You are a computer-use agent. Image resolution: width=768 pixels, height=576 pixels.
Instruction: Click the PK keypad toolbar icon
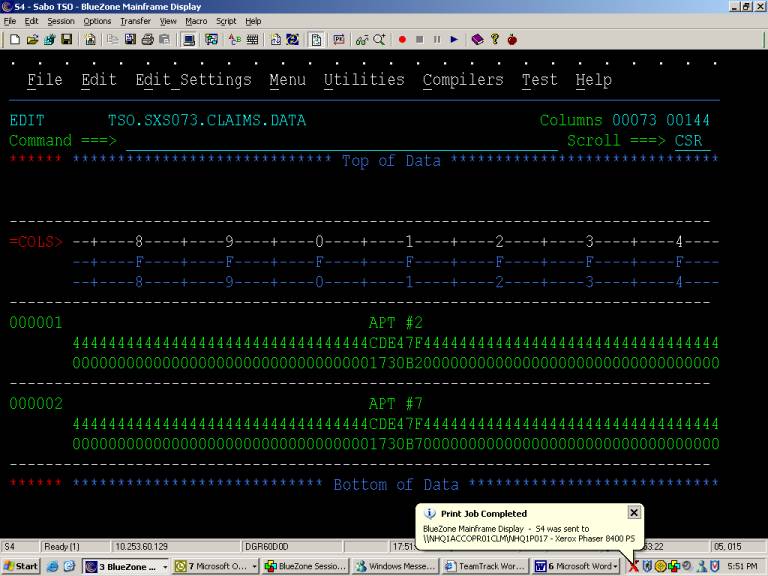[x=338, y=40]
